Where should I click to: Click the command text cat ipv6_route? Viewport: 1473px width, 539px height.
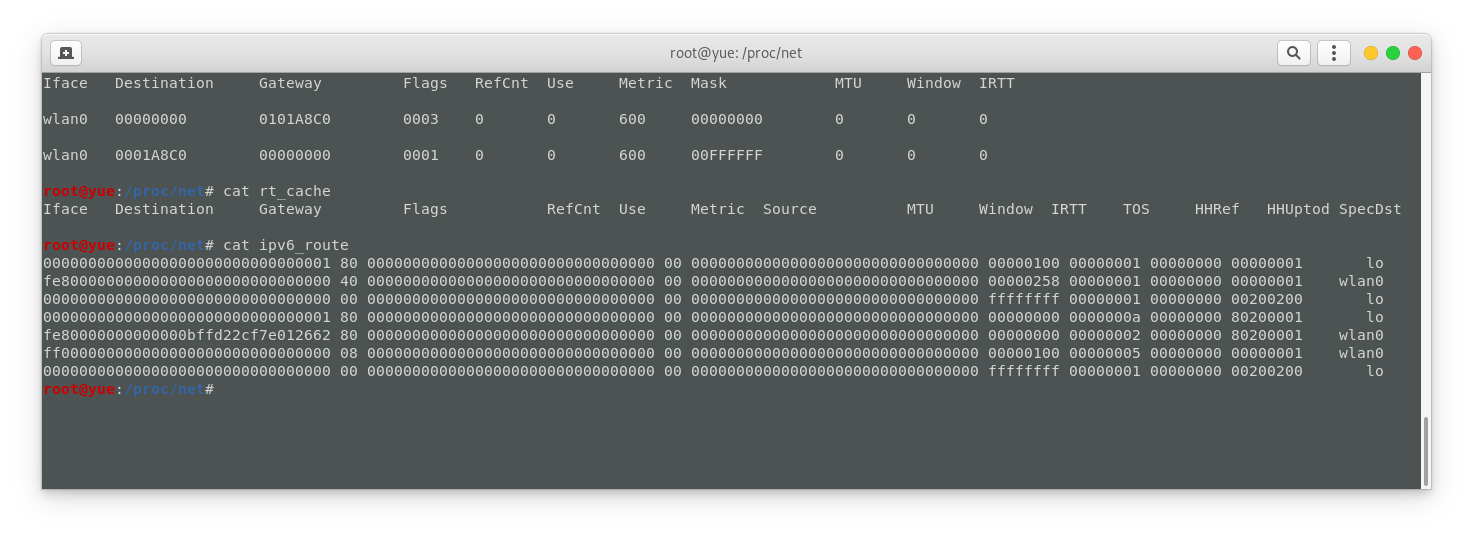tap(286, 245)
